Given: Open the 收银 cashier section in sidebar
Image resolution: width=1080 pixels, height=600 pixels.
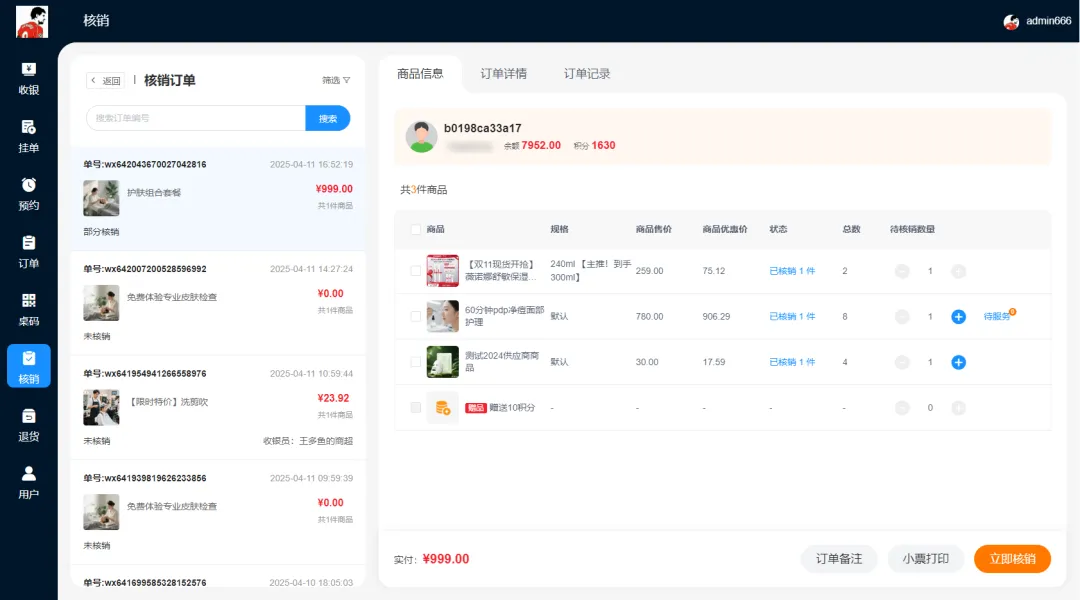Looking at the screenshot, I should tap(28, 79).
